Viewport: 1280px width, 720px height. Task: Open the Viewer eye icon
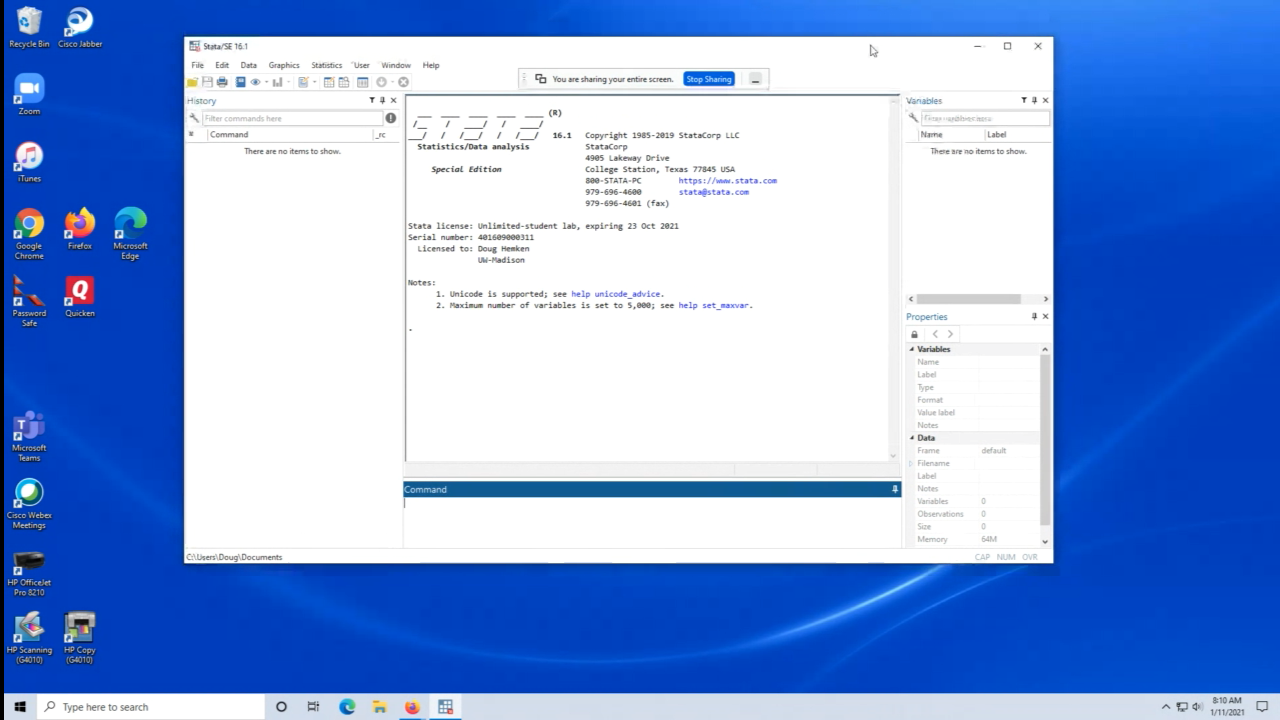click(x=255, y=82)
